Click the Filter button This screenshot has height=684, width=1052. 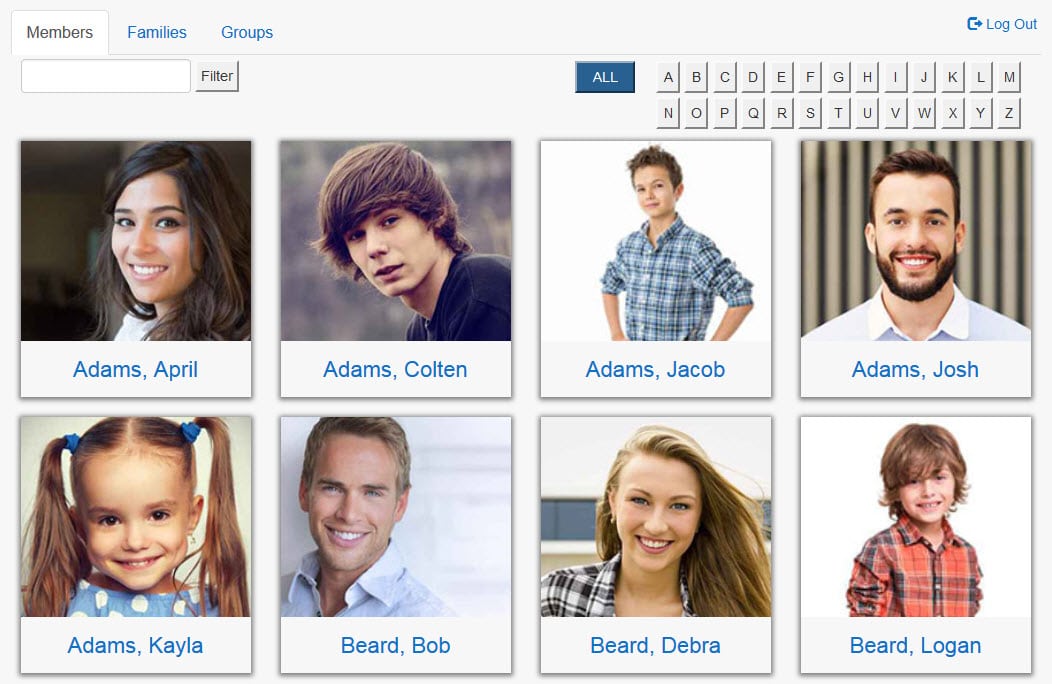click(217, 76)
